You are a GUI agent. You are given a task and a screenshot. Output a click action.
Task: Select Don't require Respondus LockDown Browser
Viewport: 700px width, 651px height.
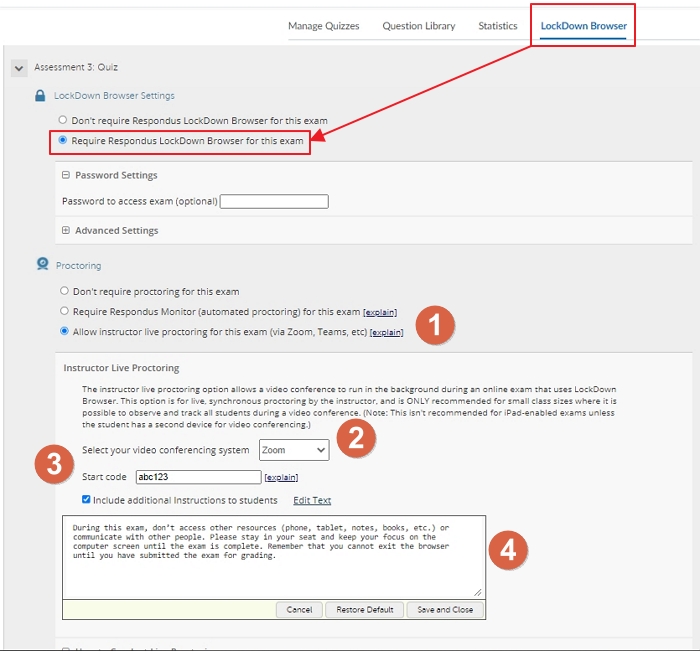click(x=62, y=120)
